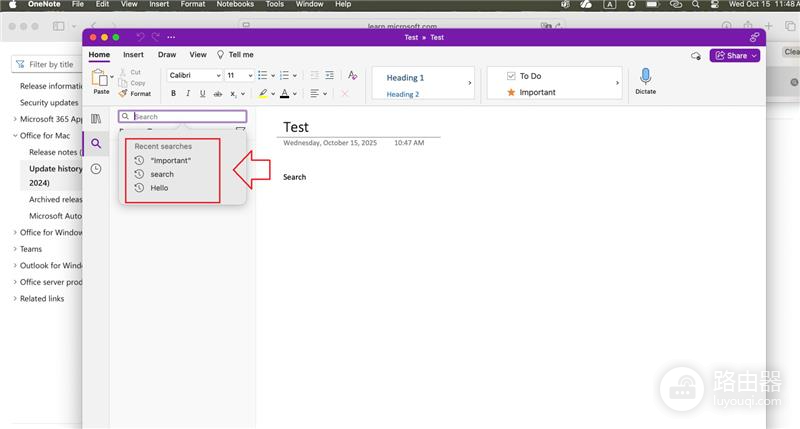Switch to the Insert ribbon tab

(133, 55)
